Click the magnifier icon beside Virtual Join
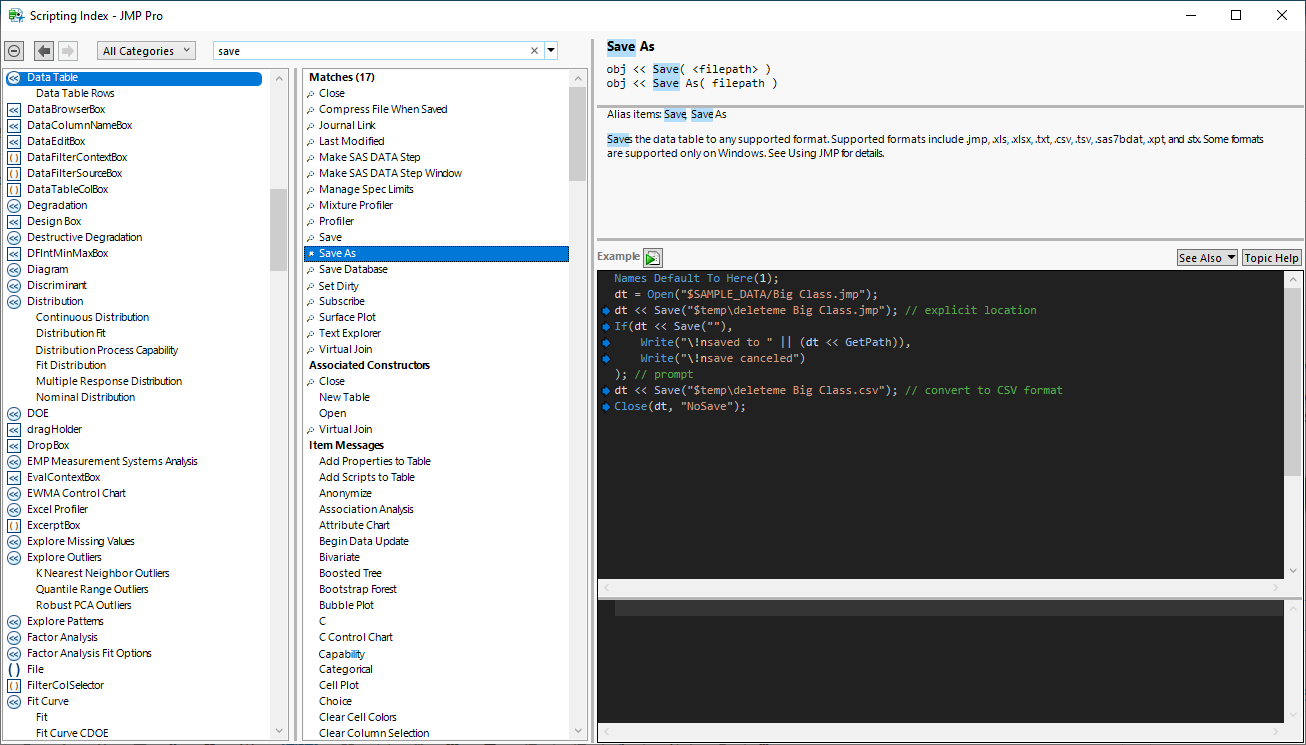This screenshot has height=745, width=1306. [x=311, y=349]
